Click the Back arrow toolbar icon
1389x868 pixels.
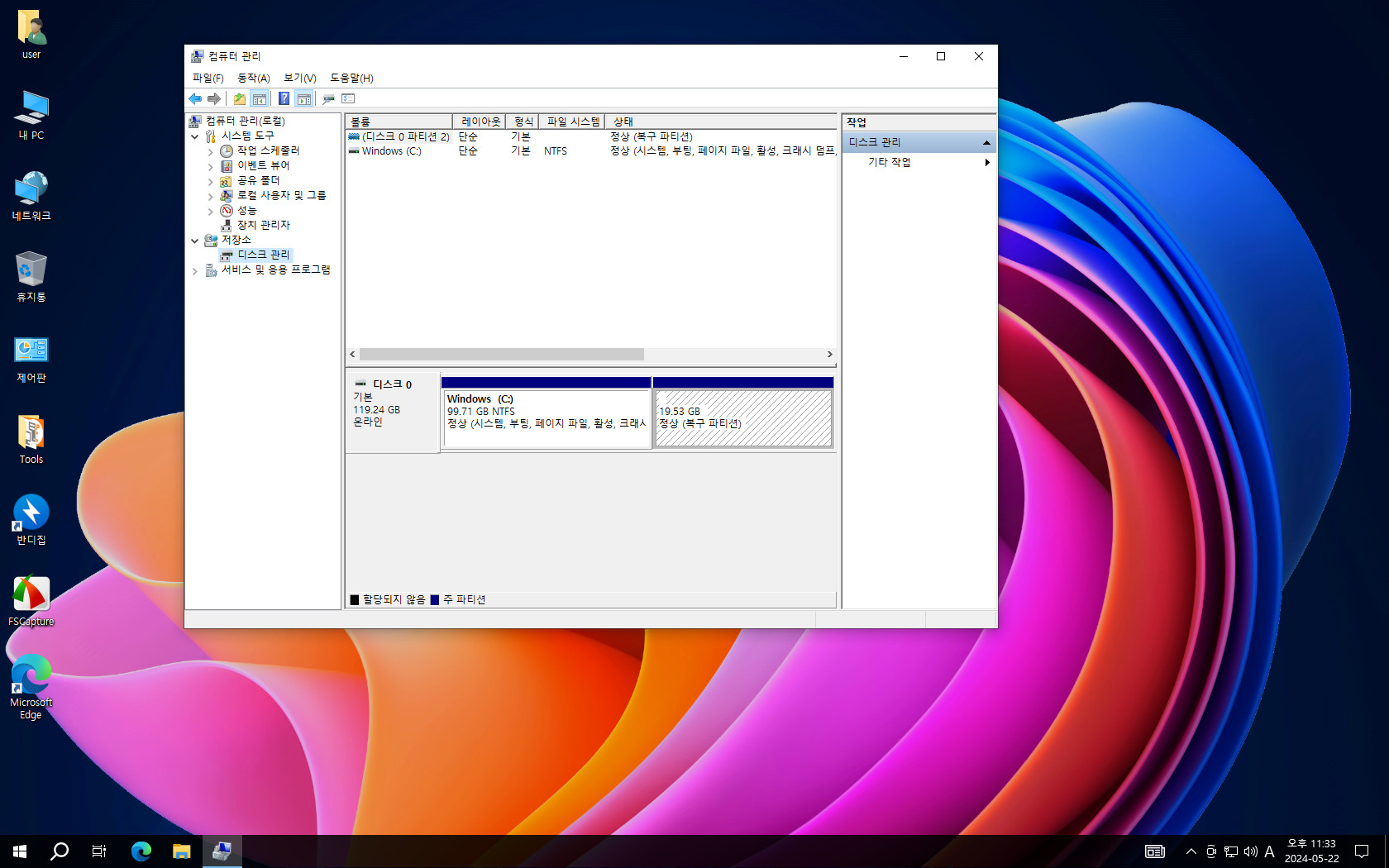point(195,99)
